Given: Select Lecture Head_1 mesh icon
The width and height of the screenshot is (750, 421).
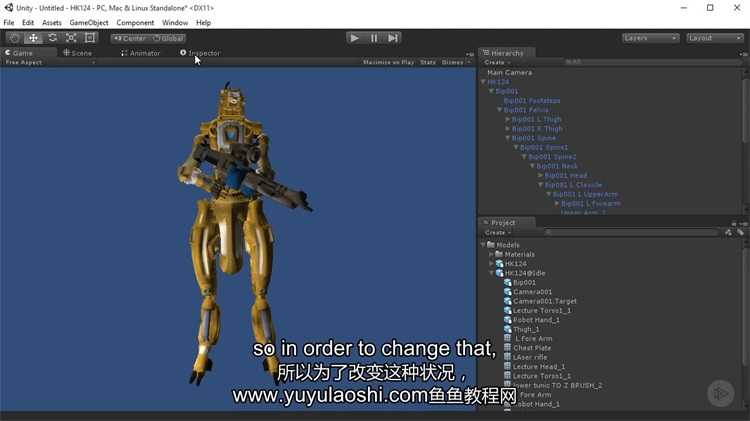Looking at the screenshot, I should click(x=507, y=366).
